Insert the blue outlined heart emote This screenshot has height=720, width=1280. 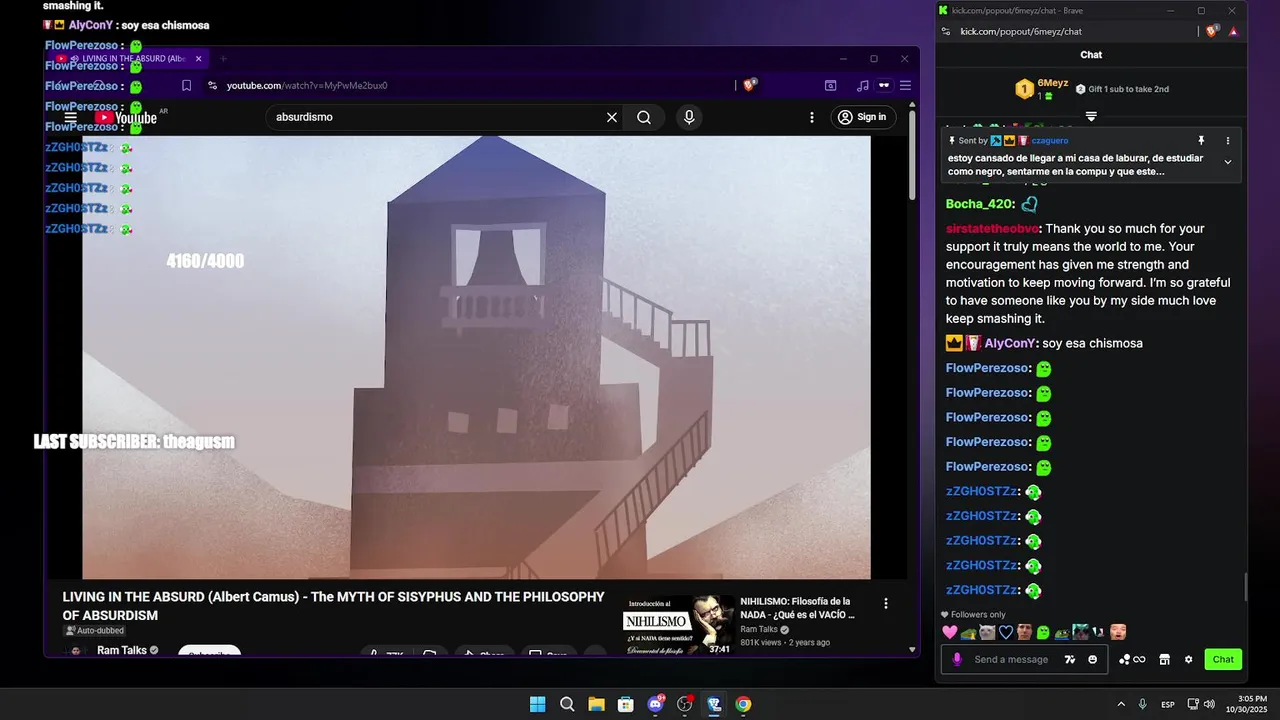click(x=1006, y=632)
